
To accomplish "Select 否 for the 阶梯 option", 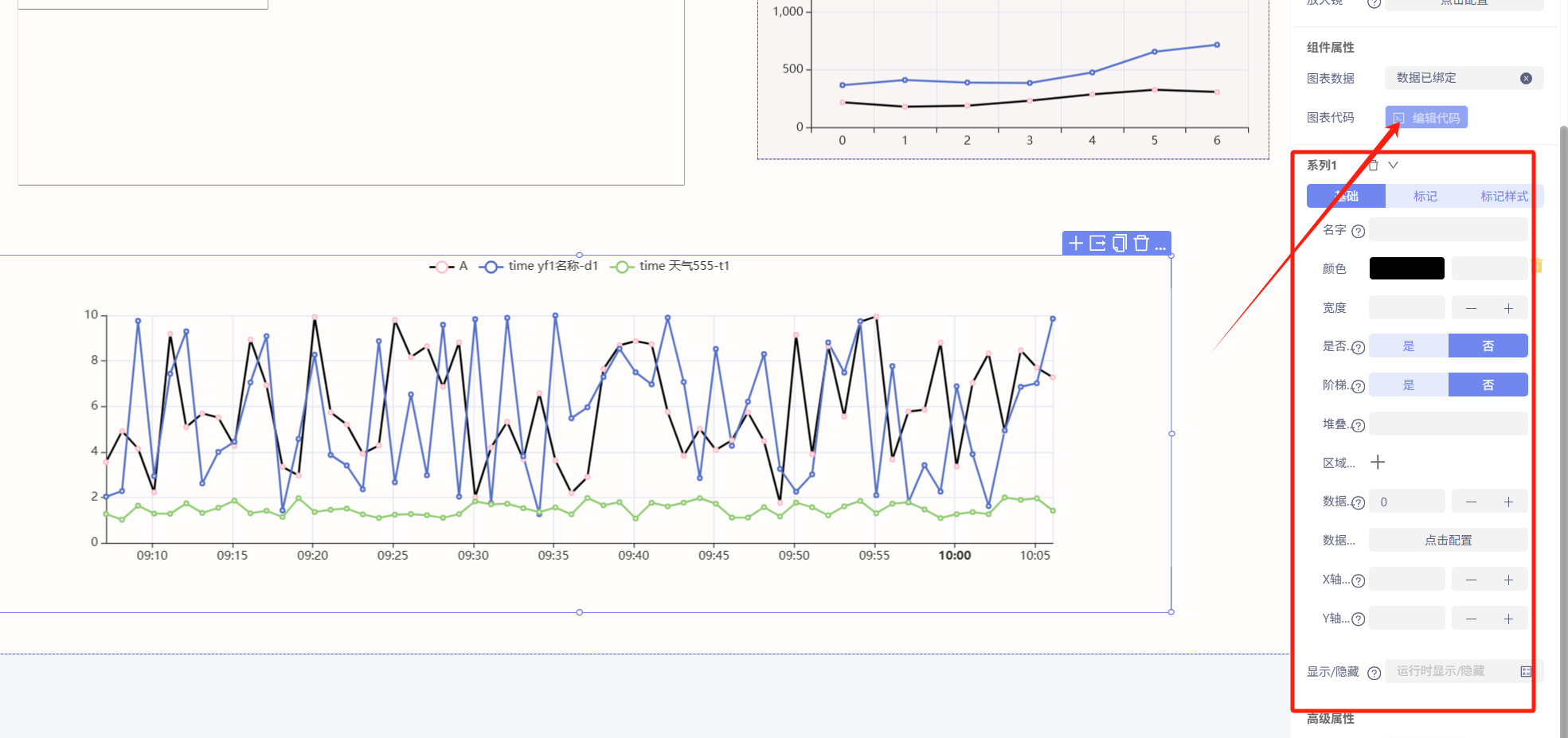I will 1488,385.
